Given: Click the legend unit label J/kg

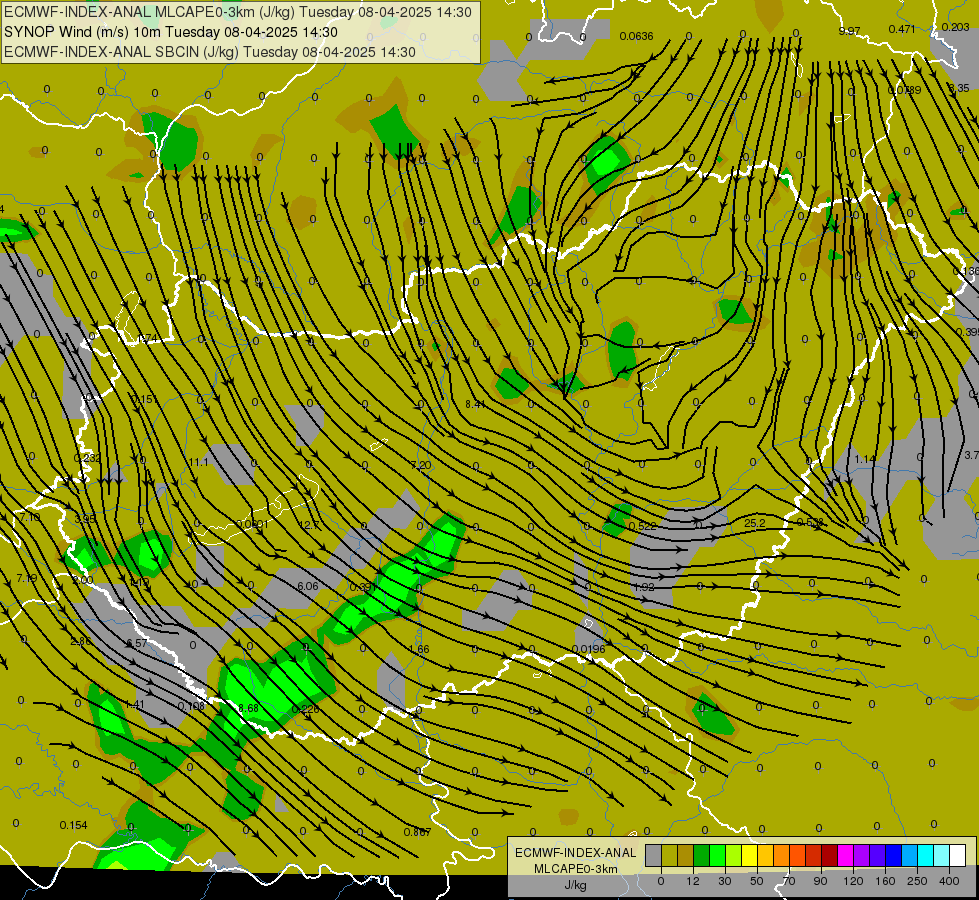Looking at the screenshot, I should tap(576, 885).
